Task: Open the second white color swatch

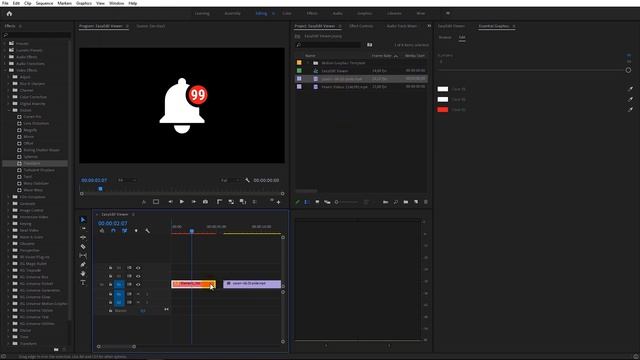Action: (442, 99)
